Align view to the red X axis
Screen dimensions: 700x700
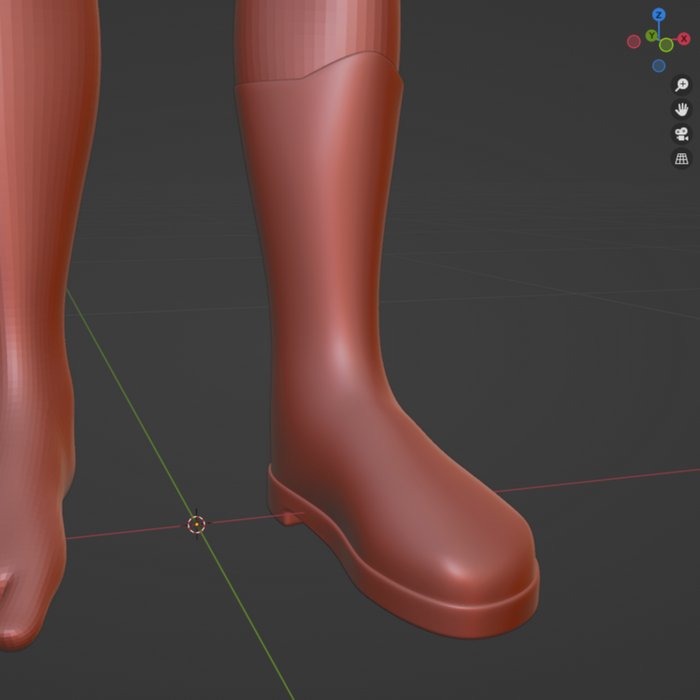click(684, 39)
